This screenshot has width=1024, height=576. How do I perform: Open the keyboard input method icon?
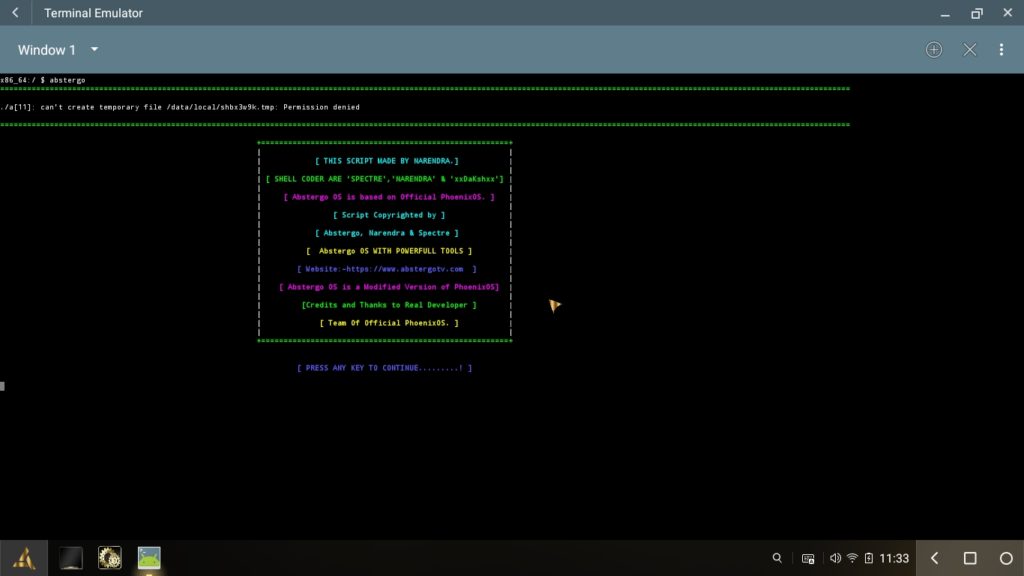pyautogui.click(x=808, y=558)
